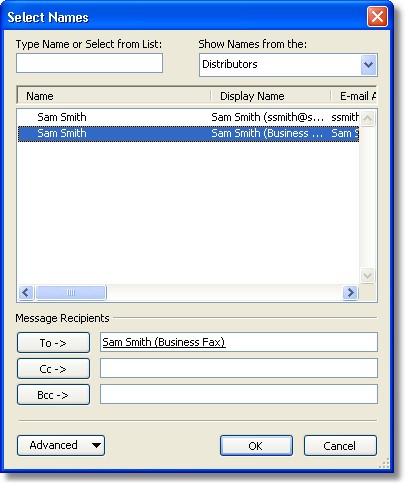Click the Display Name column header

pyautogui.click(x=271, y=96)
